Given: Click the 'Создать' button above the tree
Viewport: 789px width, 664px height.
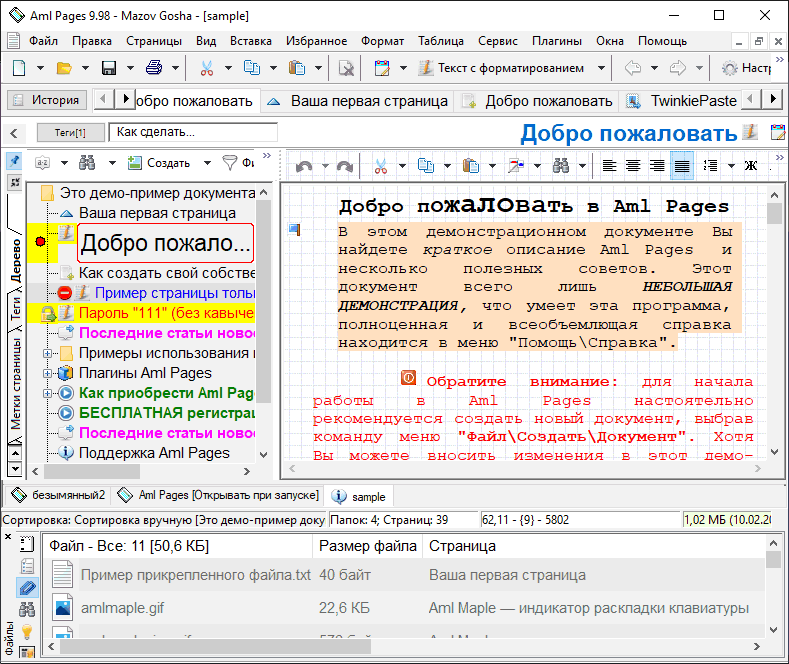Looking at the screenshot, I should 159,162.
